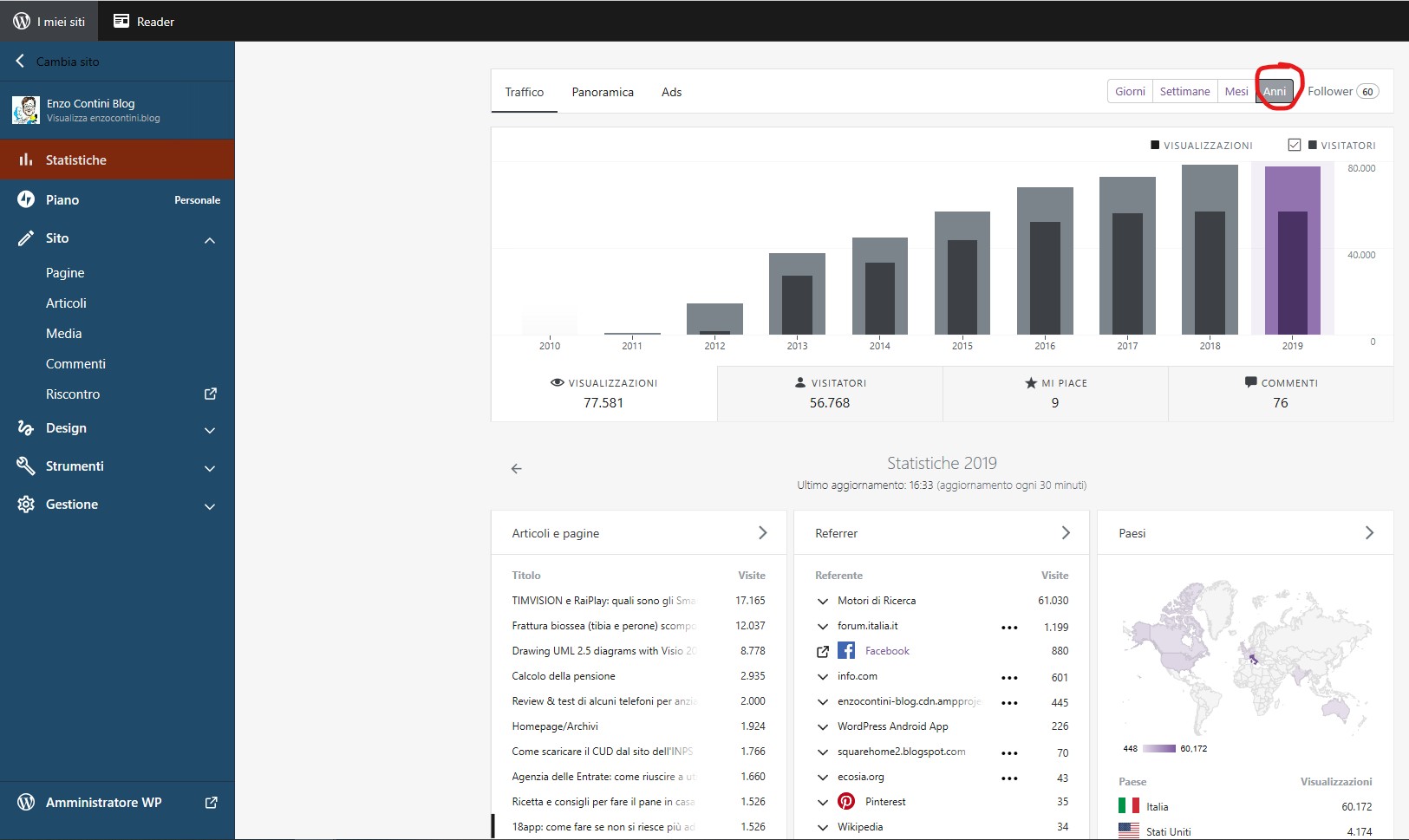Select the Mesi period tab
This screenshot has height=840, width=1409.
click(1236, 91)
